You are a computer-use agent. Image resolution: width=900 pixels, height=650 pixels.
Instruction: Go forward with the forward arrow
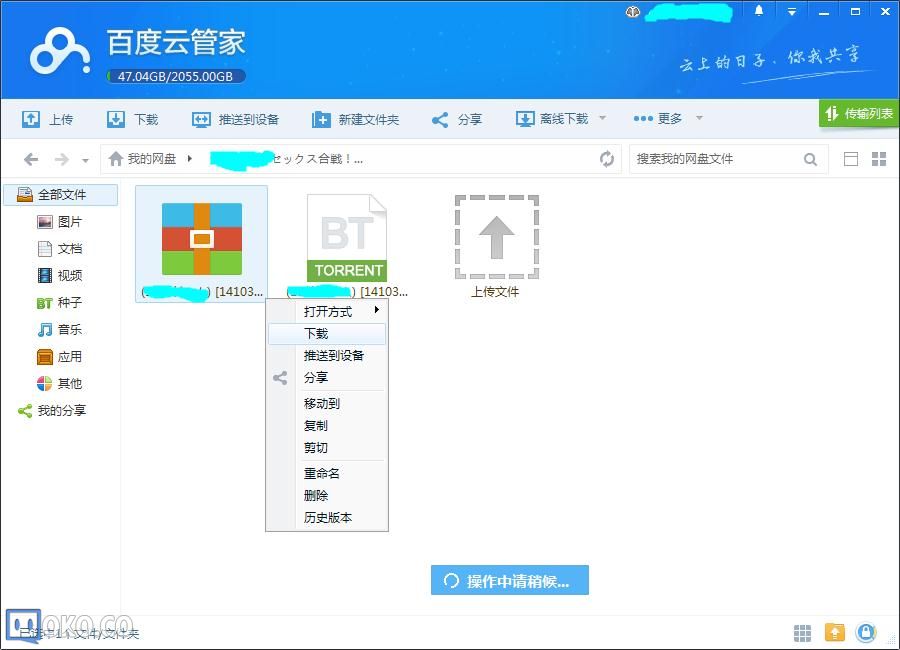[61, 159]
